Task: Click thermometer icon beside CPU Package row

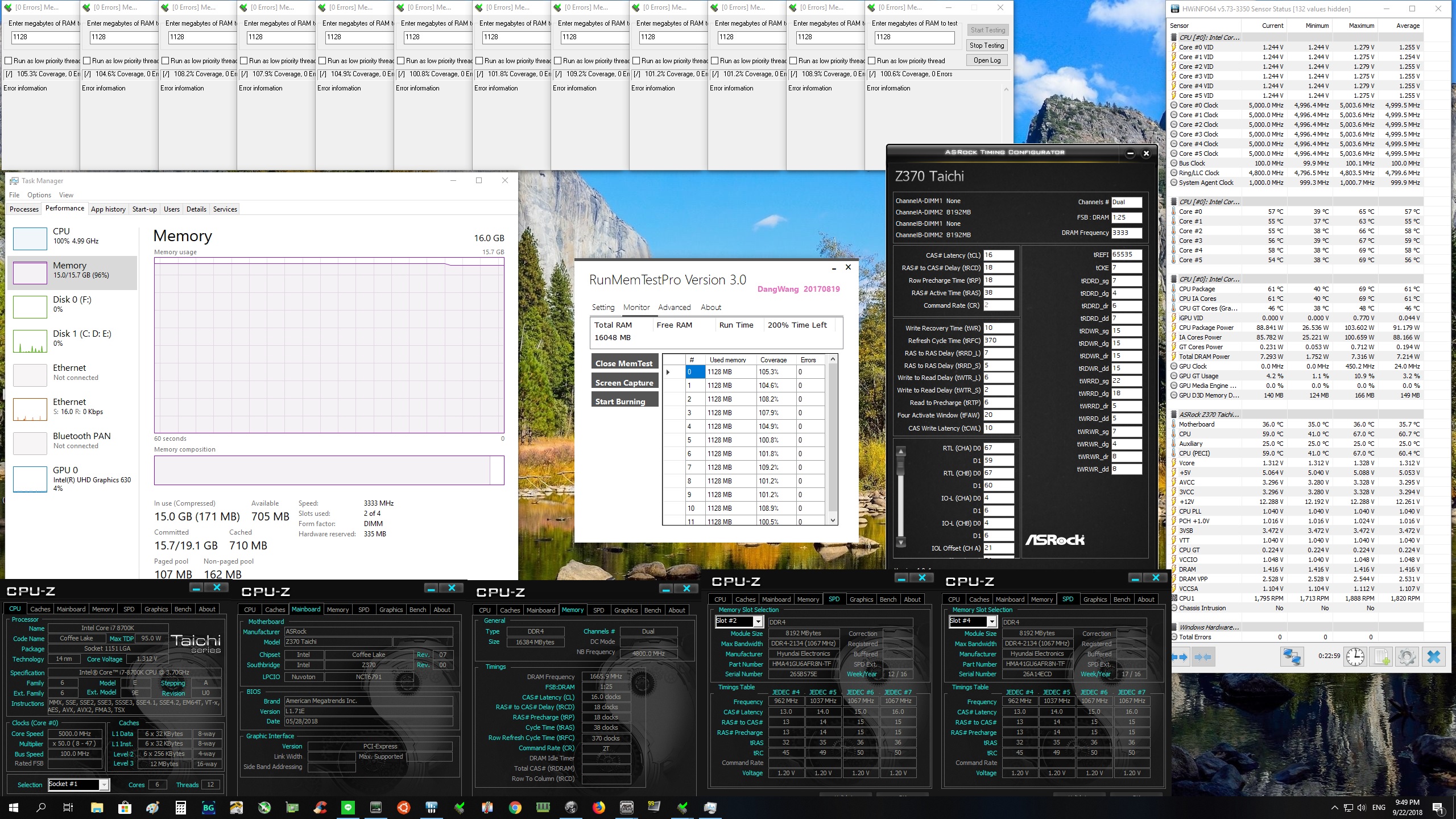Action: pos(1174,289)
